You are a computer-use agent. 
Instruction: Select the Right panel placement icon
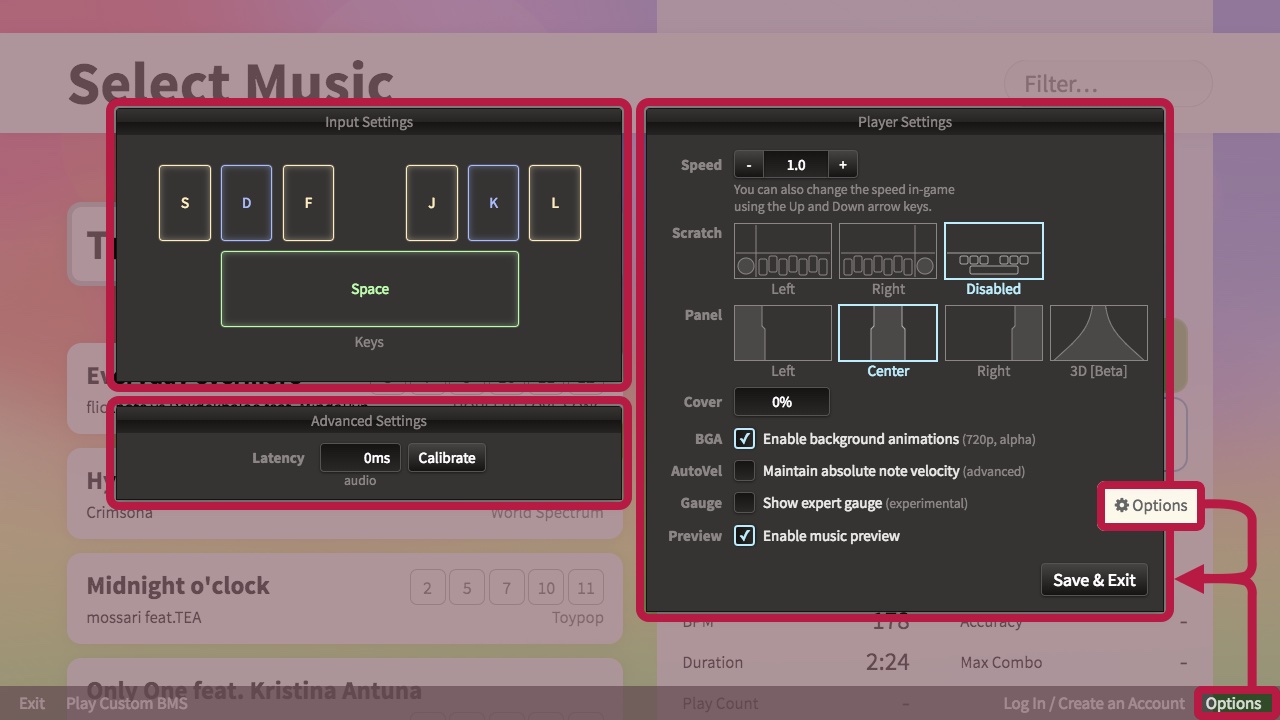pyautogui.click(x=993, y=333)
